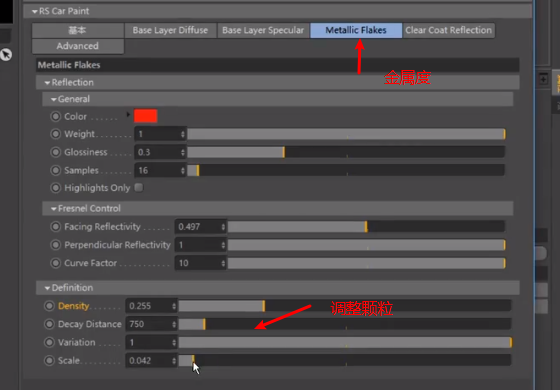Collapse the General subgroup
The image size is (560, 390).
click(54, 99)
